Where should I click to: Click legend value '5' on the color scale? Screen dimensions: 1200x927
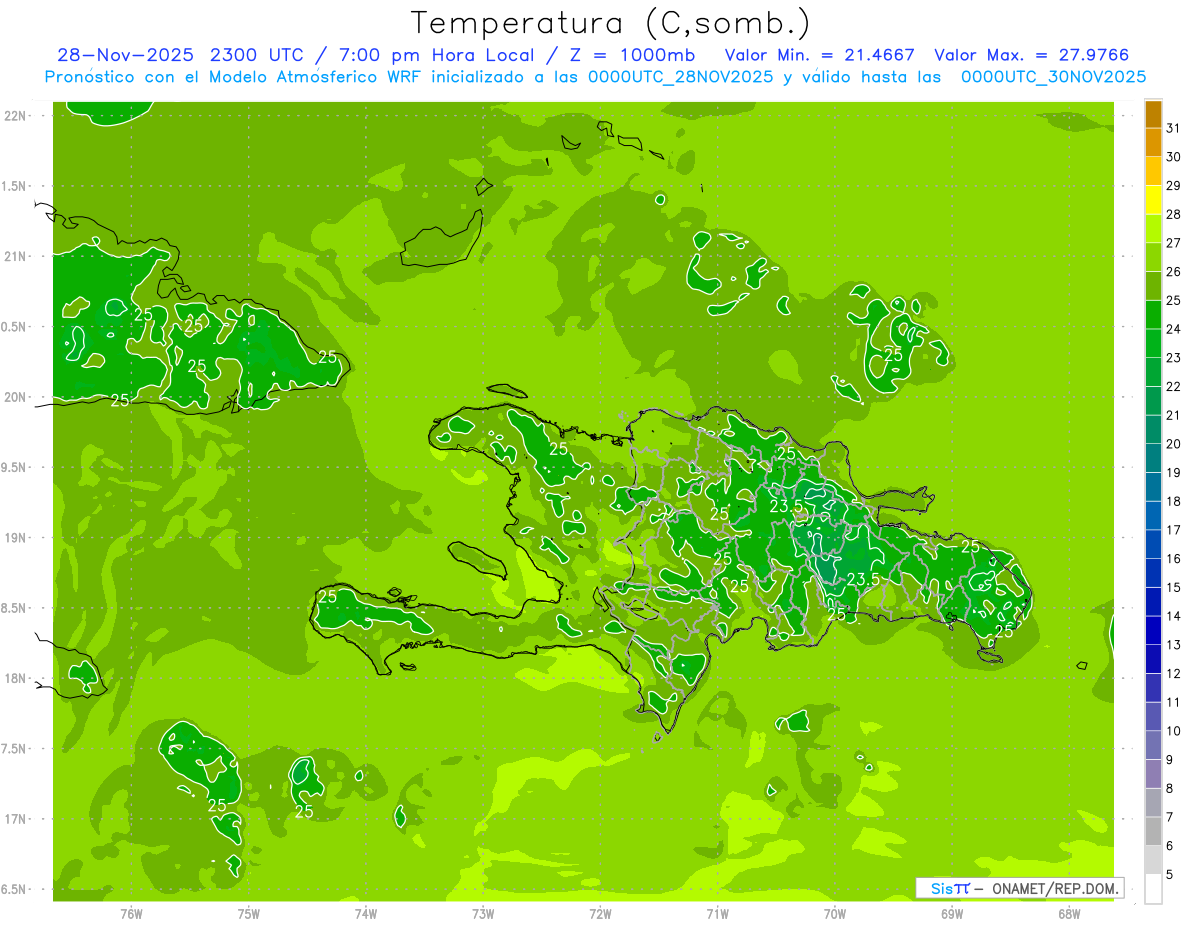[x=1170, y=874]
